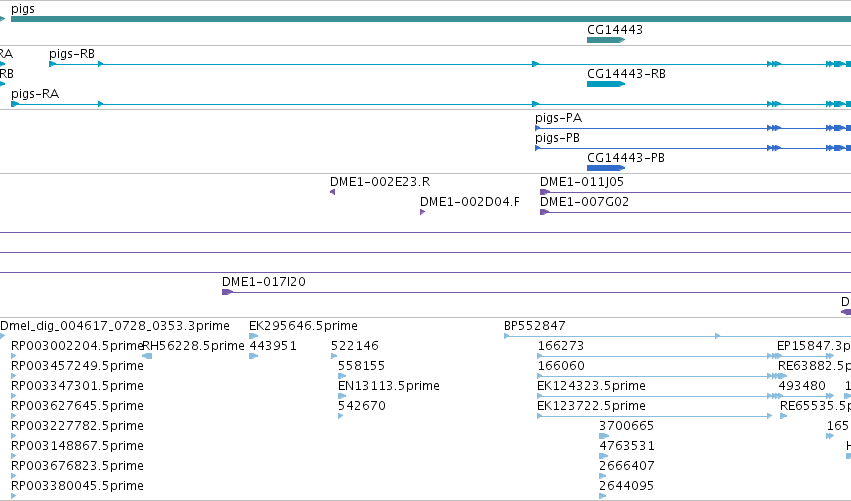Select the pigs-PA protein feature

point(693,128)
